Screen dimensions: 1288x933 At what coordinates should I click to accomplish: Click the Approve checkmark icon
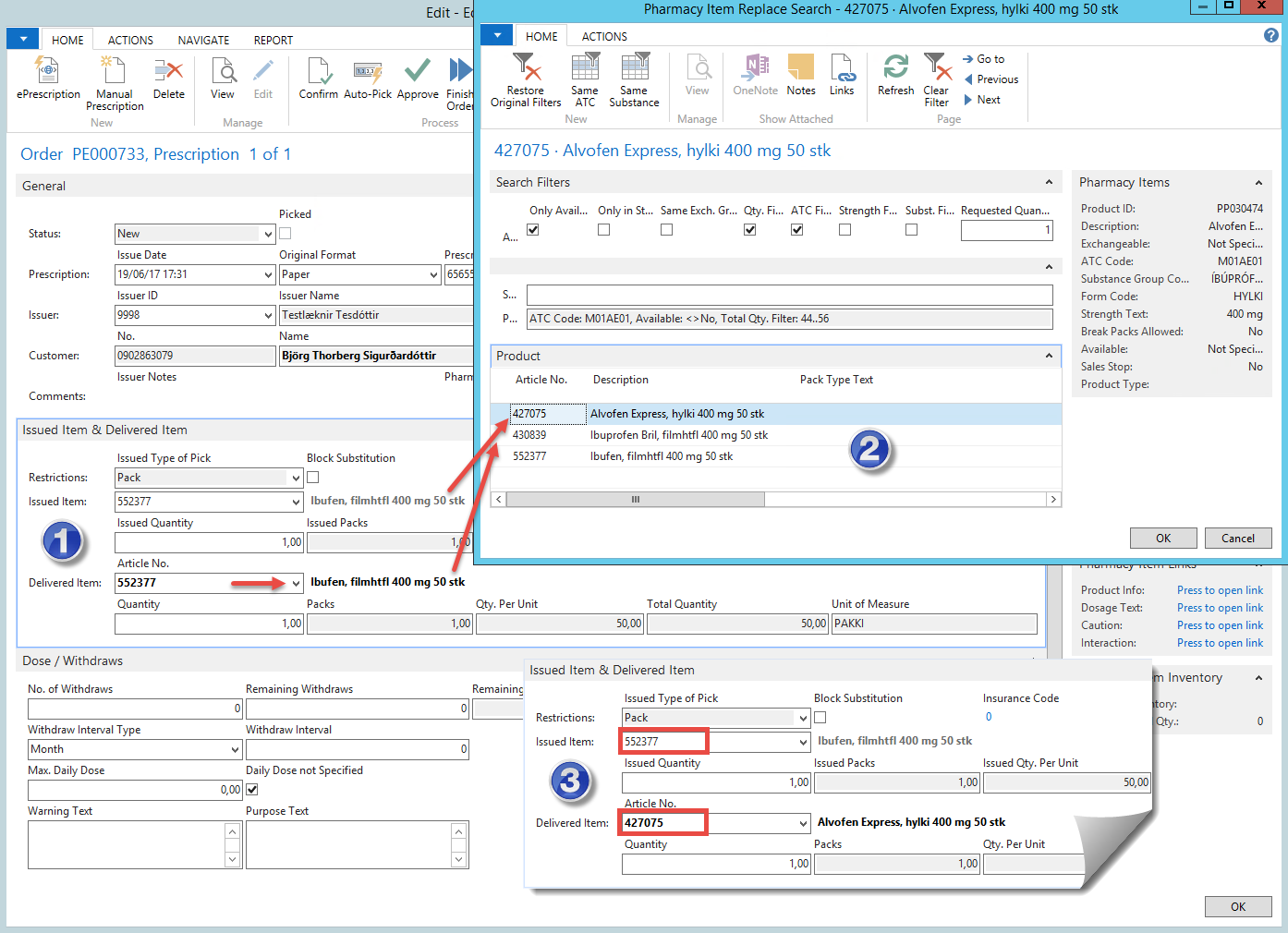[x=418, y=72]
